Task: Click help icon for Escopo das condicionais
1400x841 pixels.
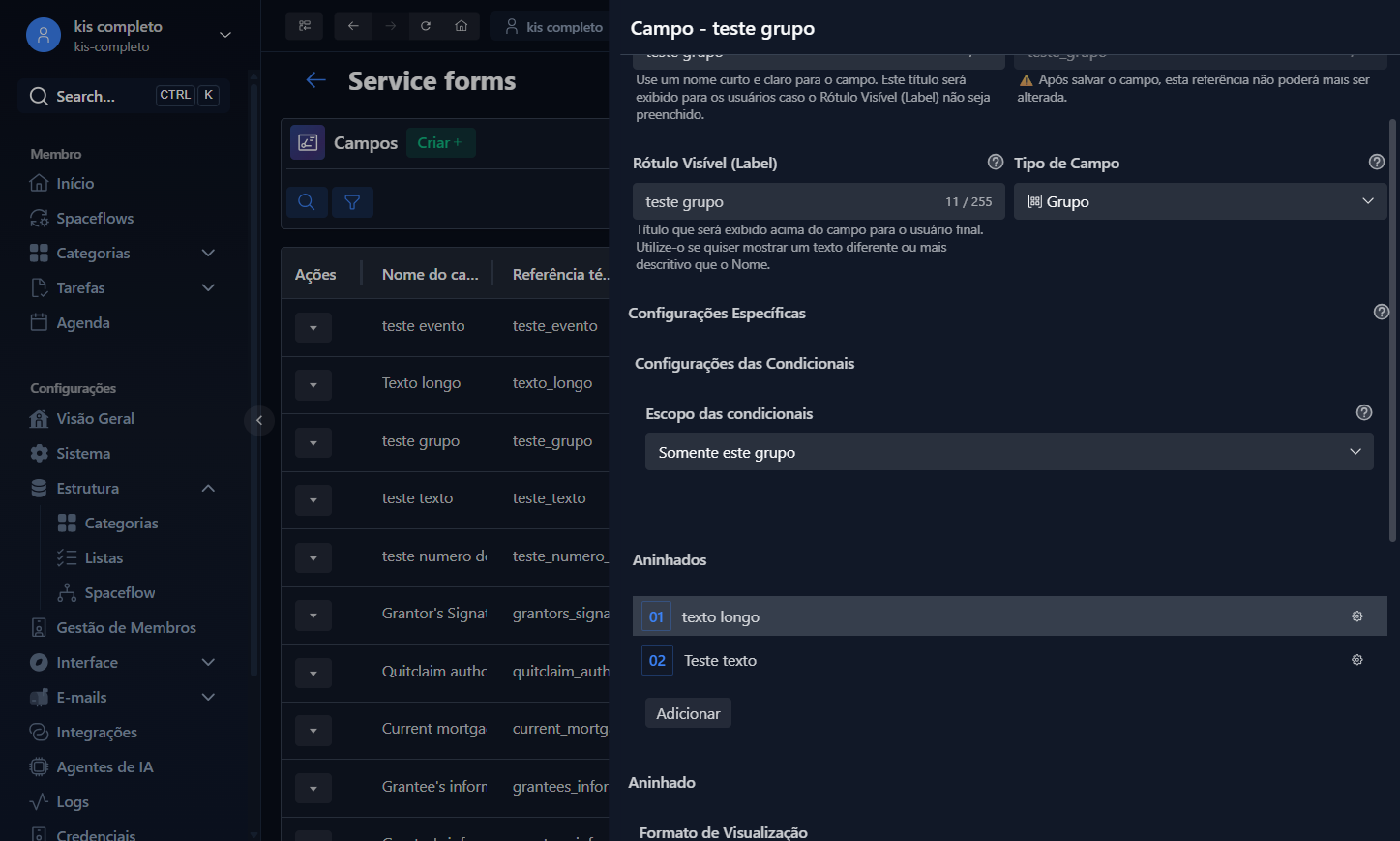Action: point(1364,412)
